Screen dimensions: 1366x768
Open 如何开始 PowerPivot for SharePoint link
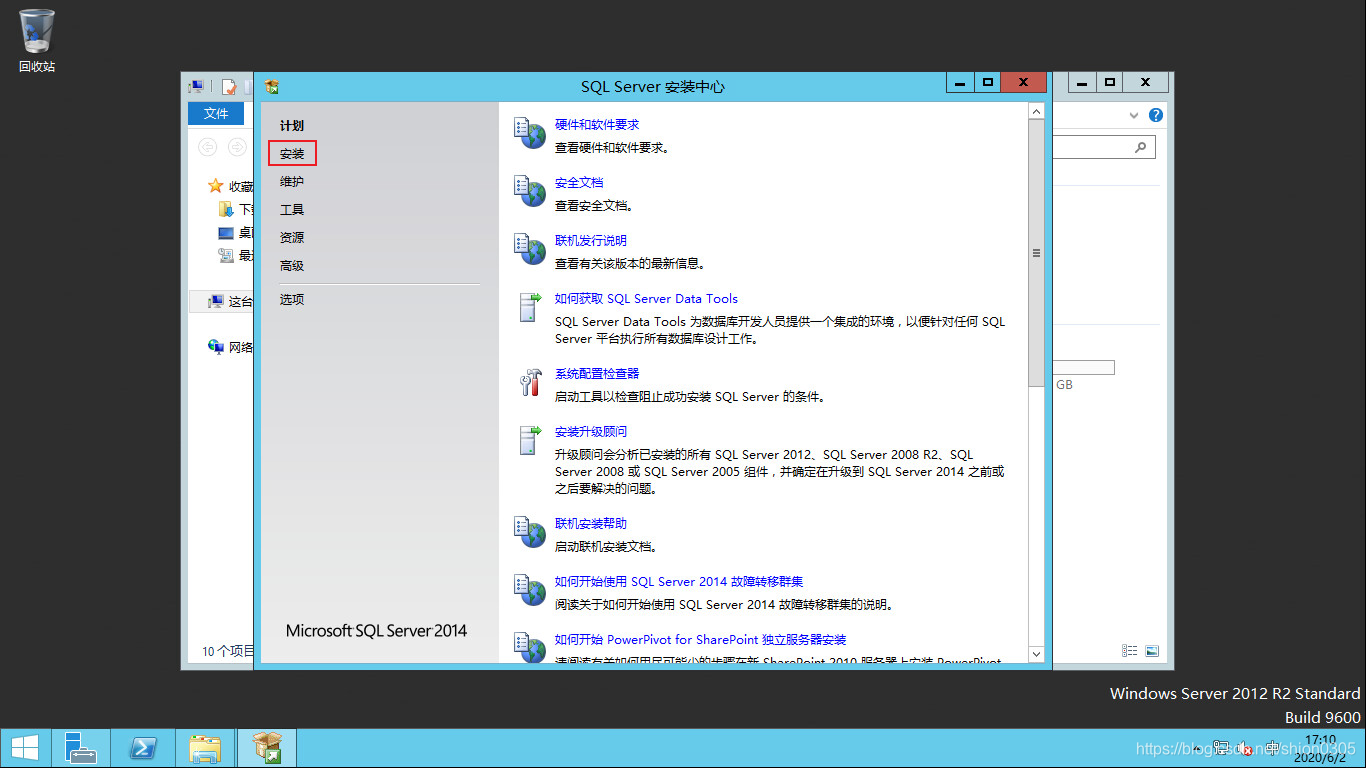[x=701, y=640]
